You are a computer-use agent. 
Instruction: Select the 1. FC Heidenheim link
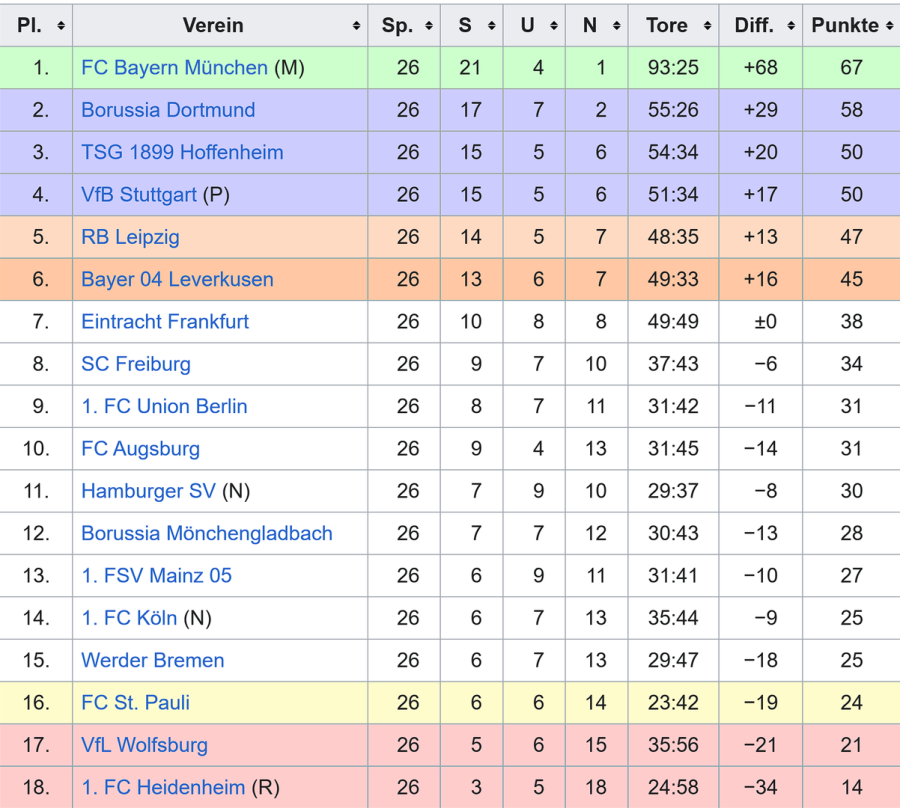pos(163,788)
